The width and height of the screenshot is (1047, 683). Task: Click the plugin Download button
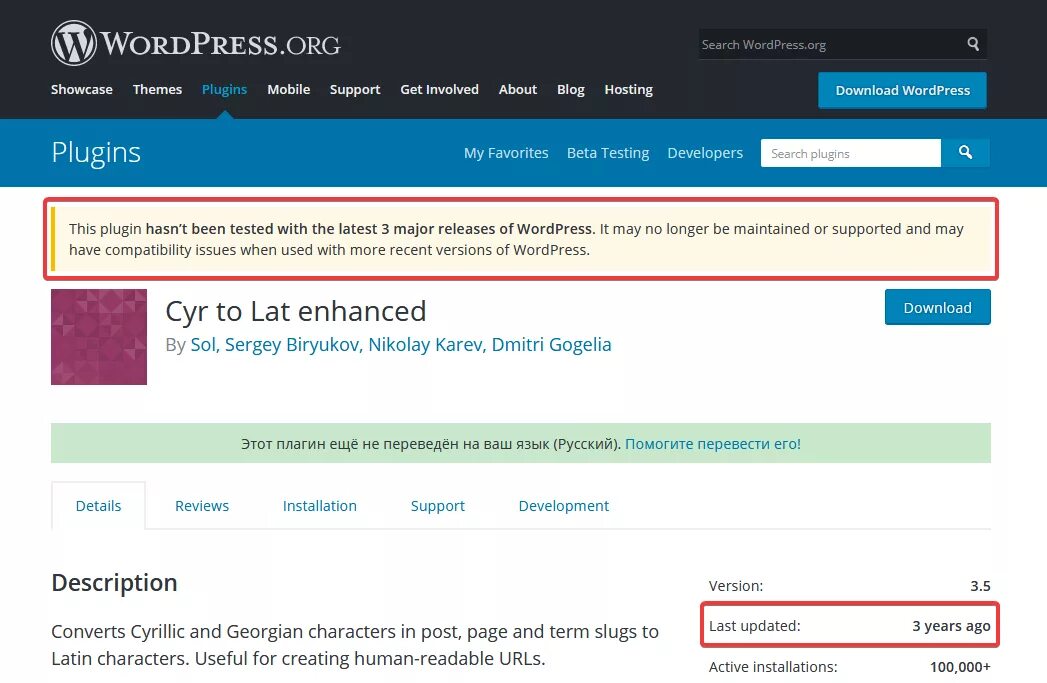click(937, 307)
